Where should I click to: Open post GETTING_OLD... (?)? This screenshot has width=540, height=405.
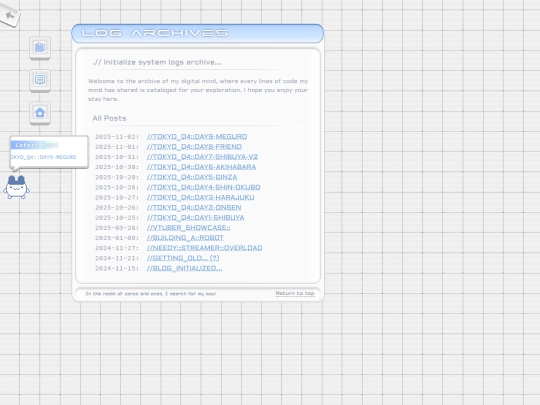(x=183, y=258)
